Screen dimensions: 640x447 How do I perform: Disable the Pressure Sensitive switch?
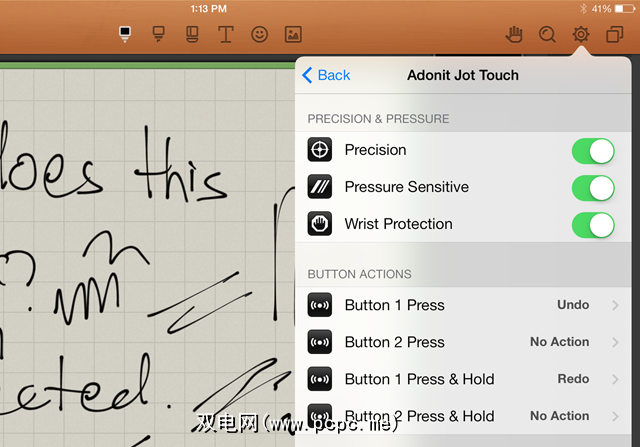tap(593, 188)
